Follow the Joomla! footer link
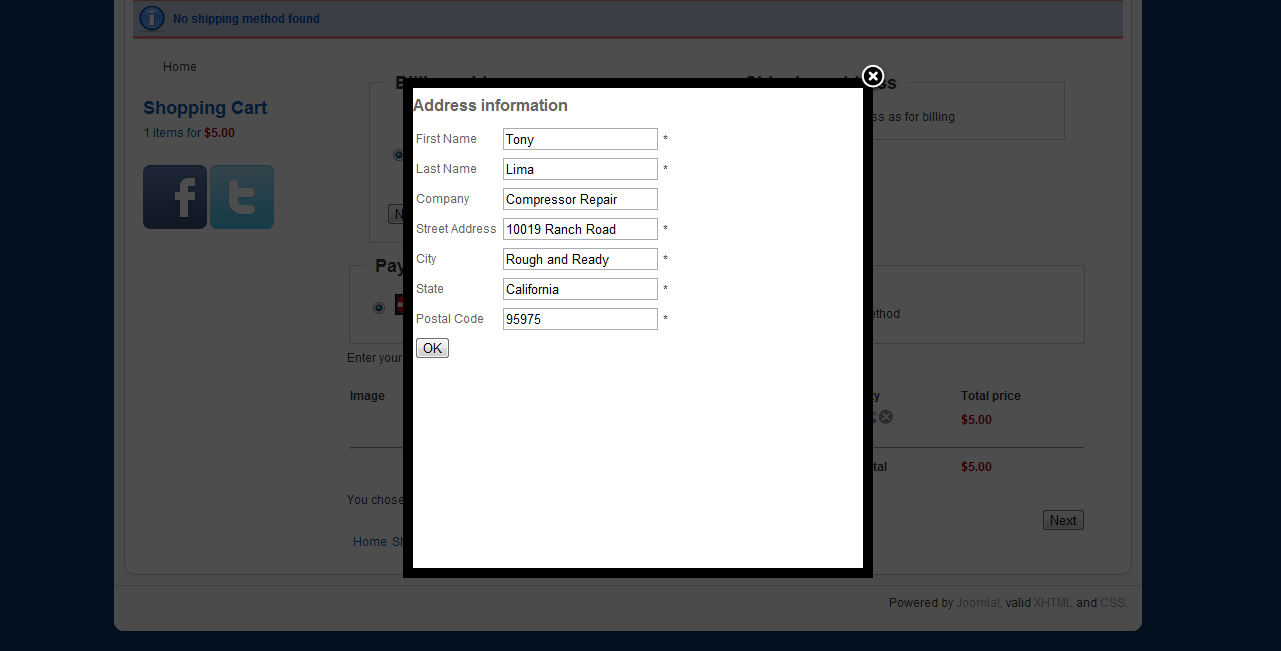The width and height of the screenshot is (1281, 651). click(978, 603)
